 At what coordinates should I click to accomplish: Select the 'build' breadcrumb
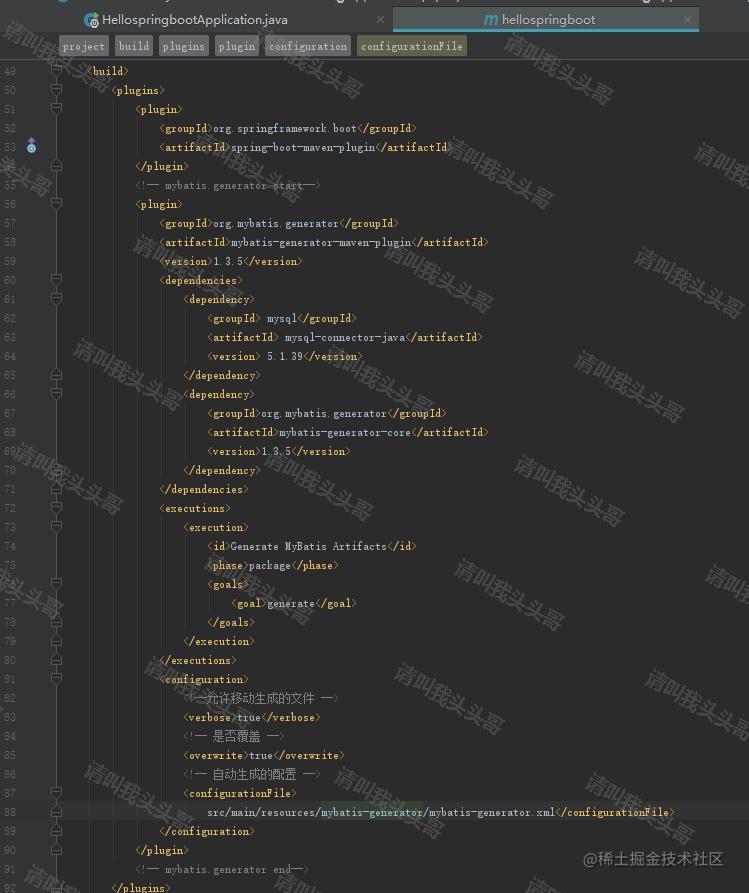134,46
